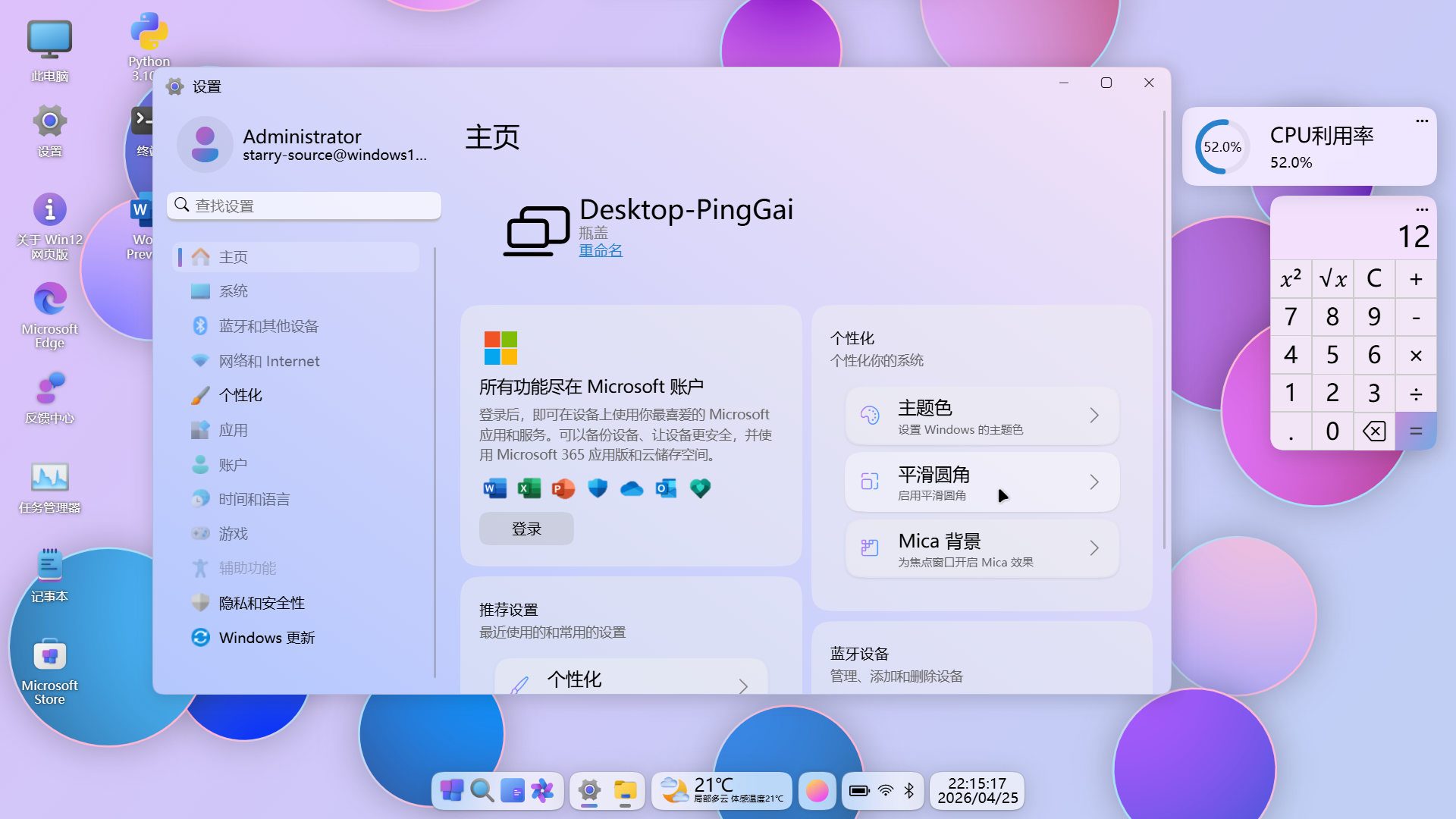Click the OneDrive cloud icon

(632, 488)
